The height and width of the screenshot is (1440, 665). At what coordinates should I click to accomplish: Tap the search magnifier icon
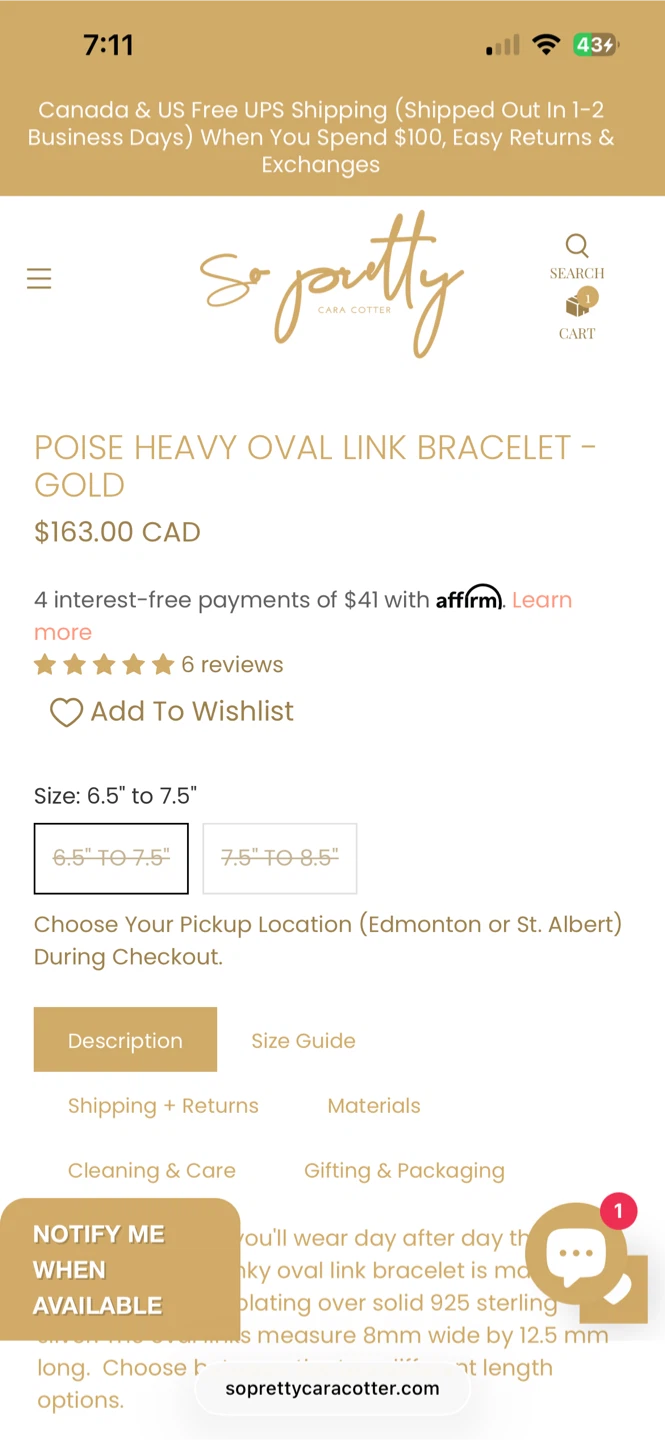pyautogui.click(x=577, y=246)
